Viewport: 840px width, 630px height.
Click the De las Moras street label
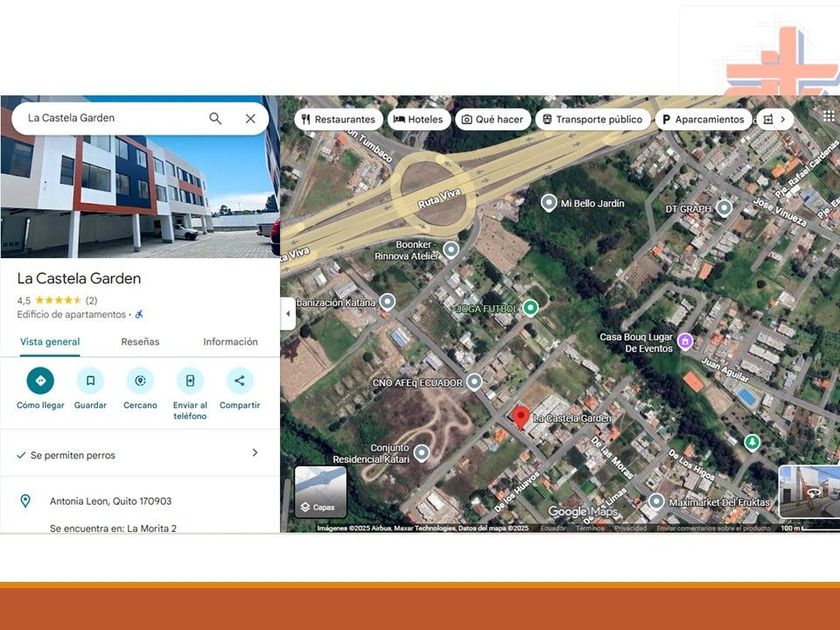(x=612, y=457)
